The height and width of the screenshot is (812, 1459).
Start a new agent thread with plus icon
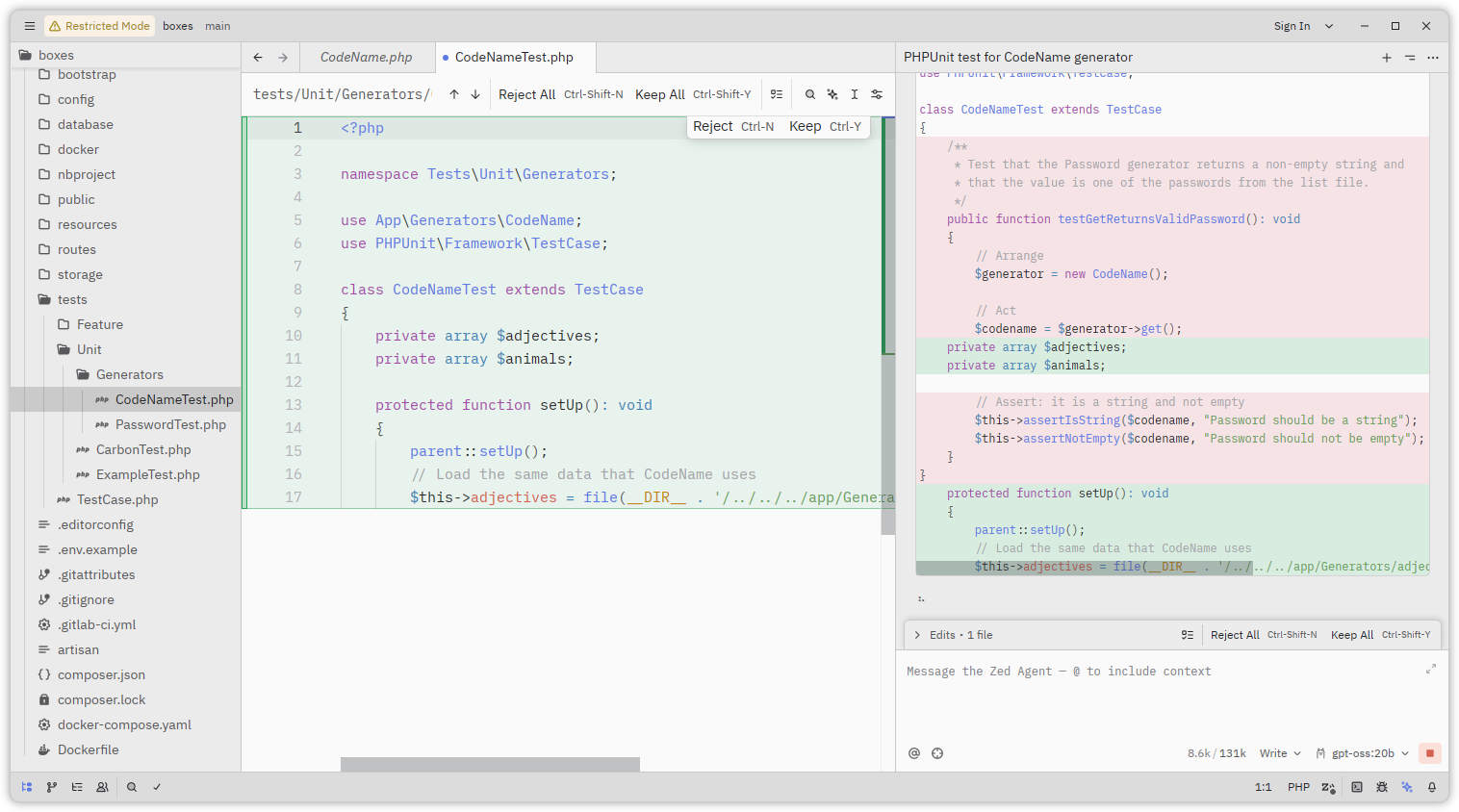coord(1387,58)
